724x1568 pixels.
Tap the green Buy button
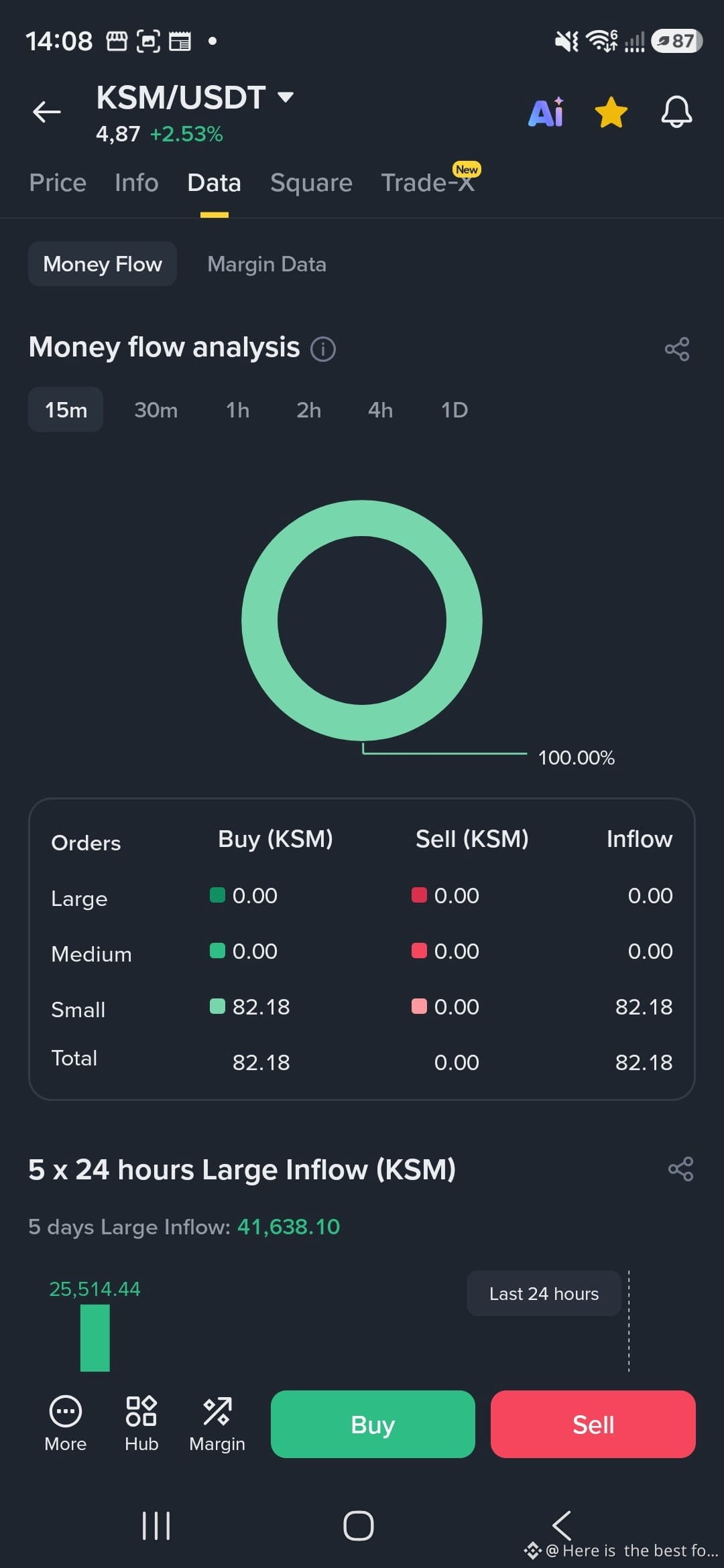click(x=373, y=1424)
